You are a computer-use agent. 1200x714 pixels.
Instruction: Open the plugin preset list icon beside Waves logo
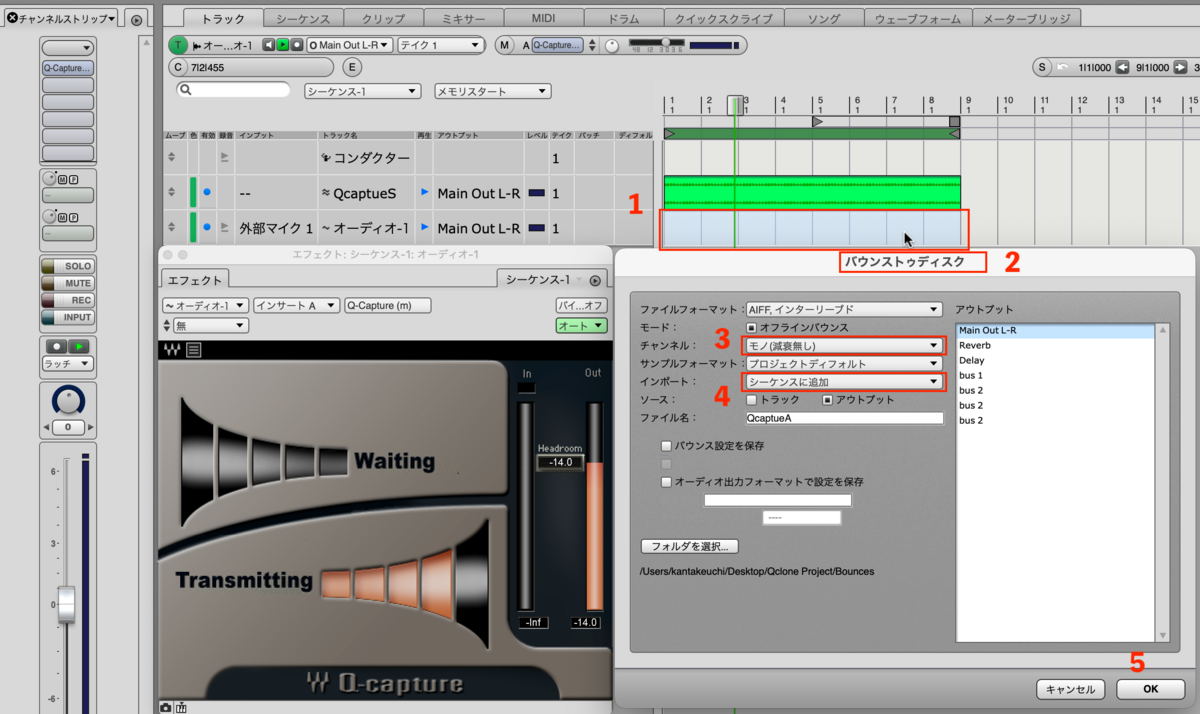point(194,350)
